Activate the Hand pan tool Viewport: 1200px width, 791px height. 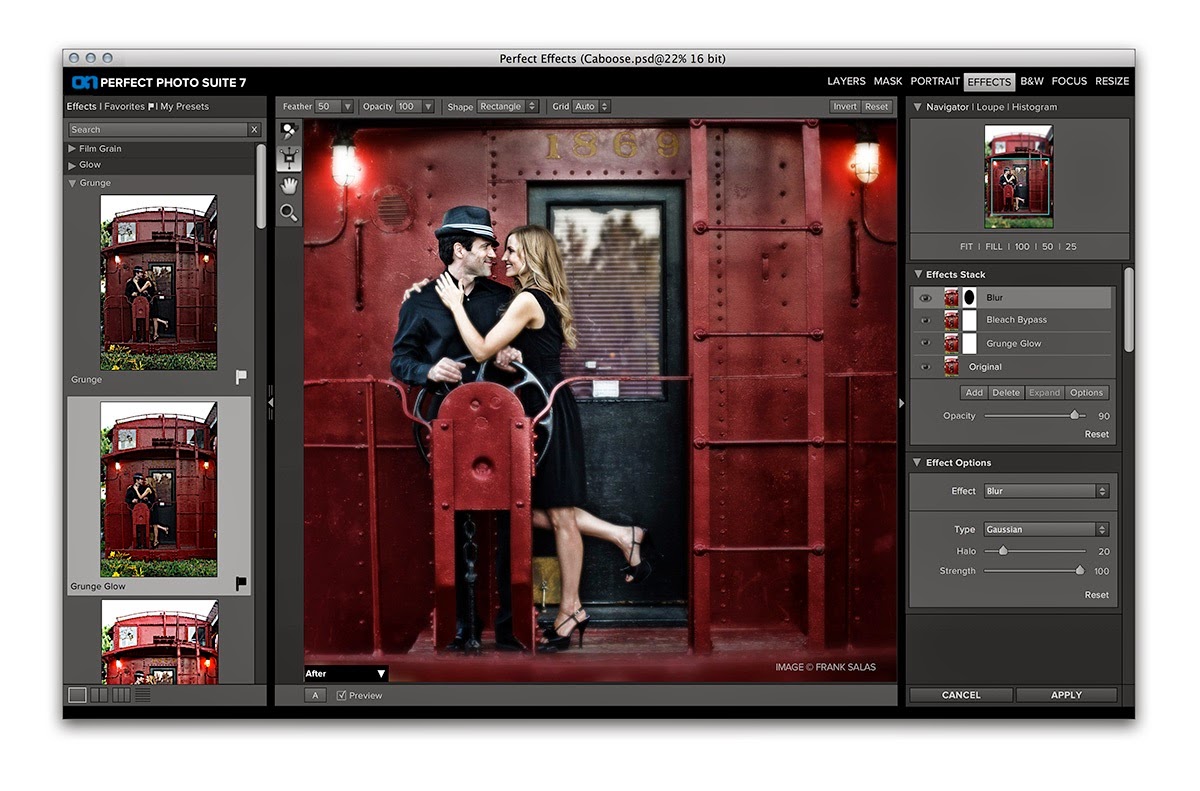[x=289, y=184]
